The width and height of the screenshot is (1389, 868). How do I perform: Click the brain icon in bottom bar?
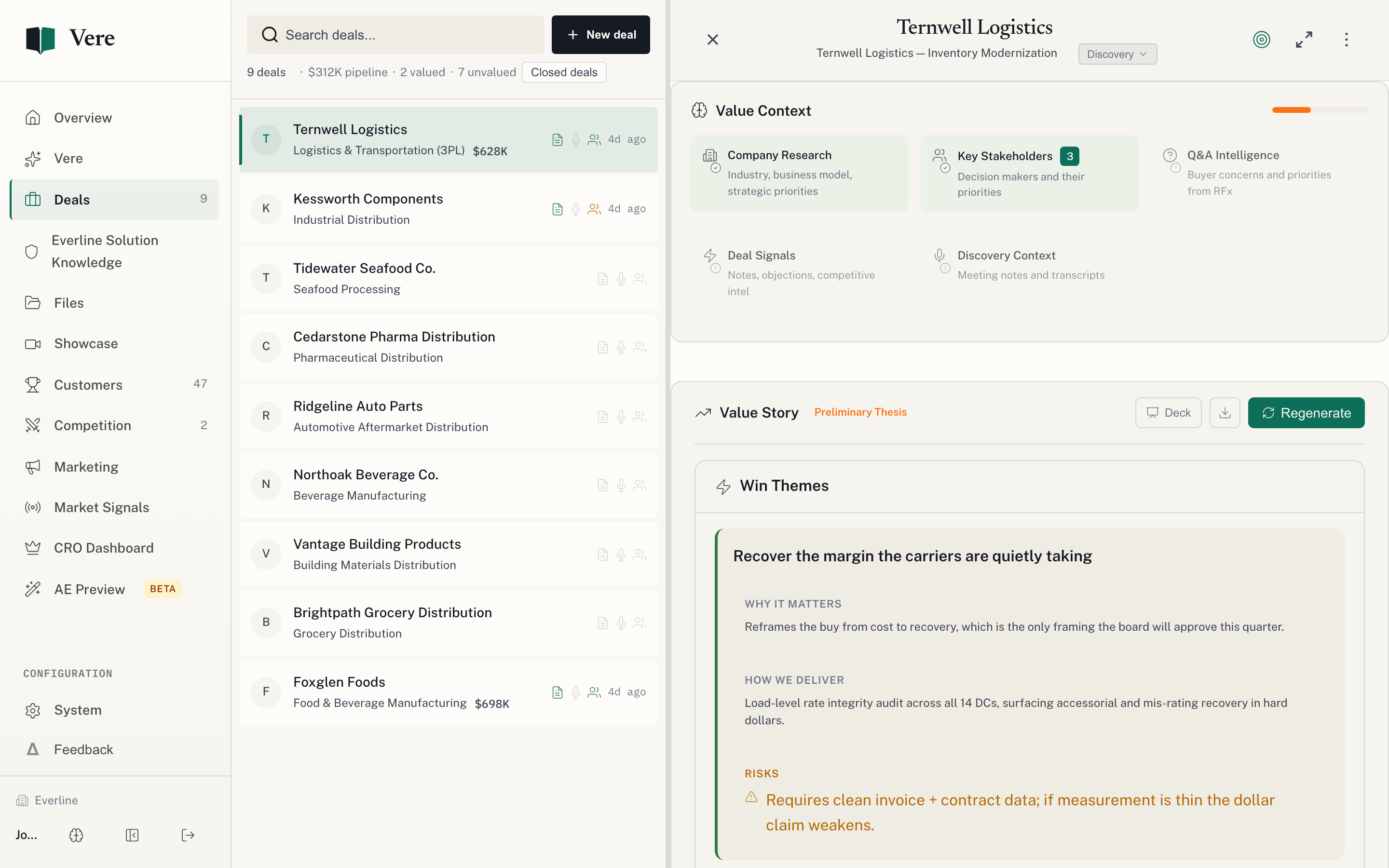pos(76,835)
